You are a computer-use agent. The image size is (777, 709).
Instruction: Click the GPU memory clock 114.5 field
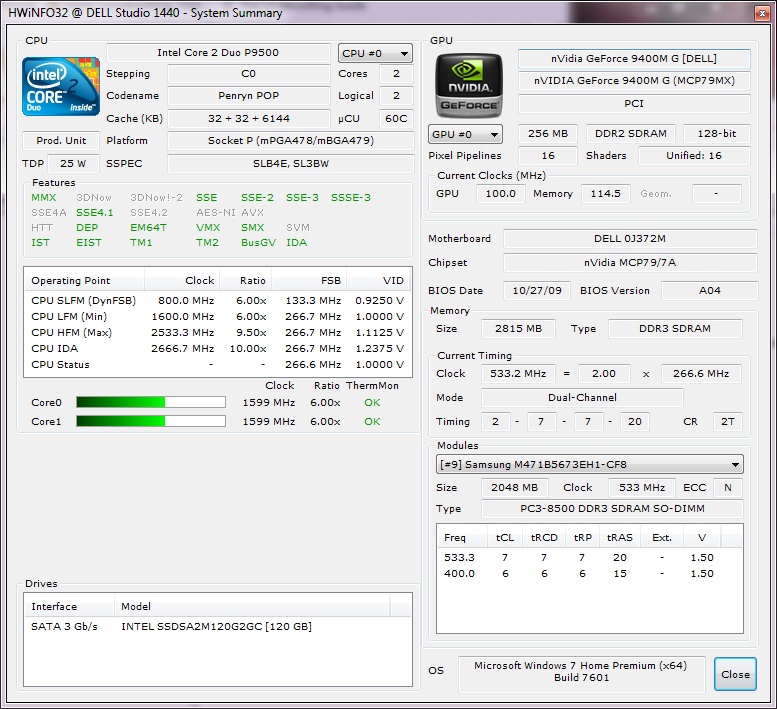click(x=606, y=194)
